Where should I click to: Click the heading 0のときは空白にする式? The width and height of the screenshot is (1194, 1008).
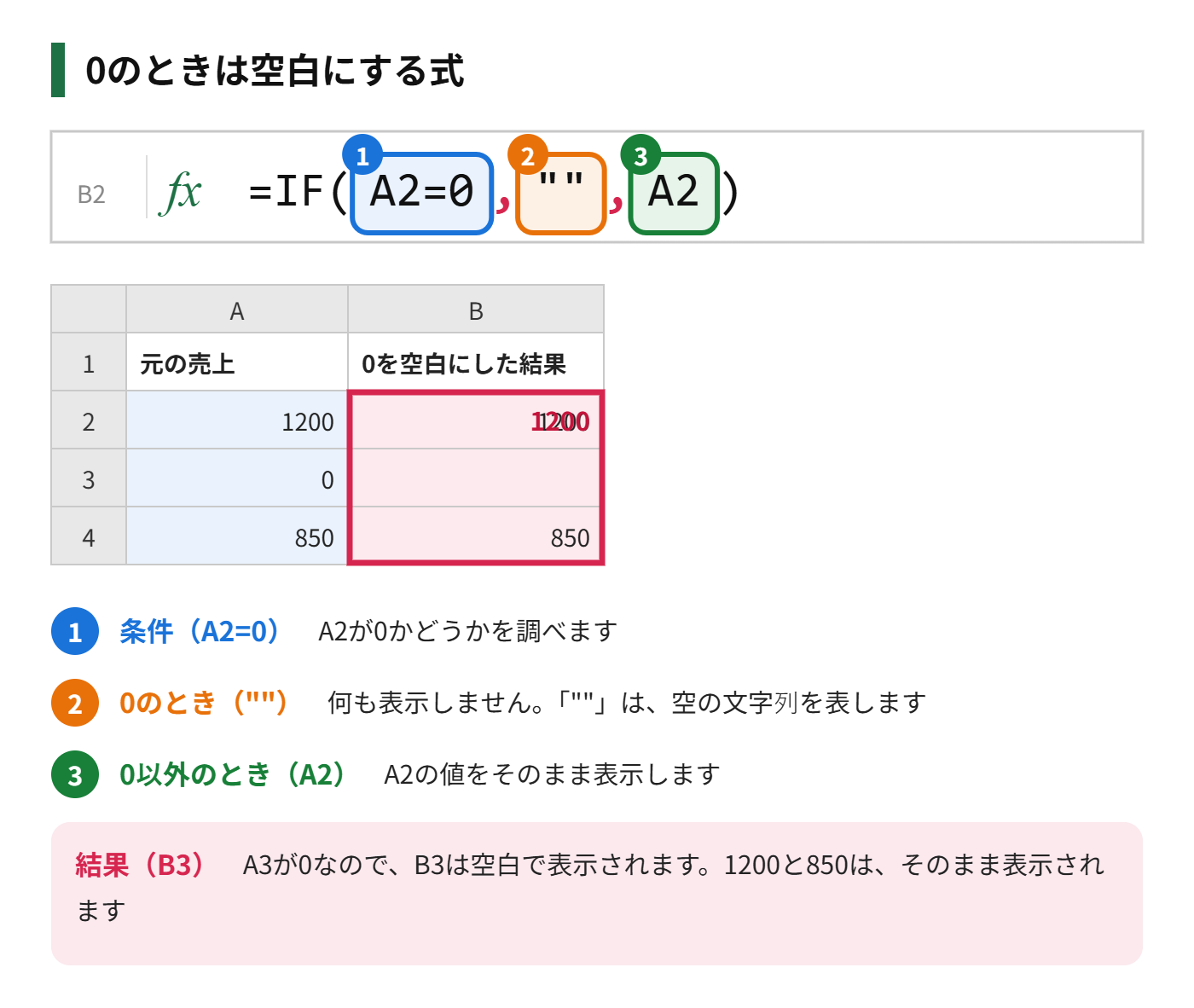(x=275, y=70)
